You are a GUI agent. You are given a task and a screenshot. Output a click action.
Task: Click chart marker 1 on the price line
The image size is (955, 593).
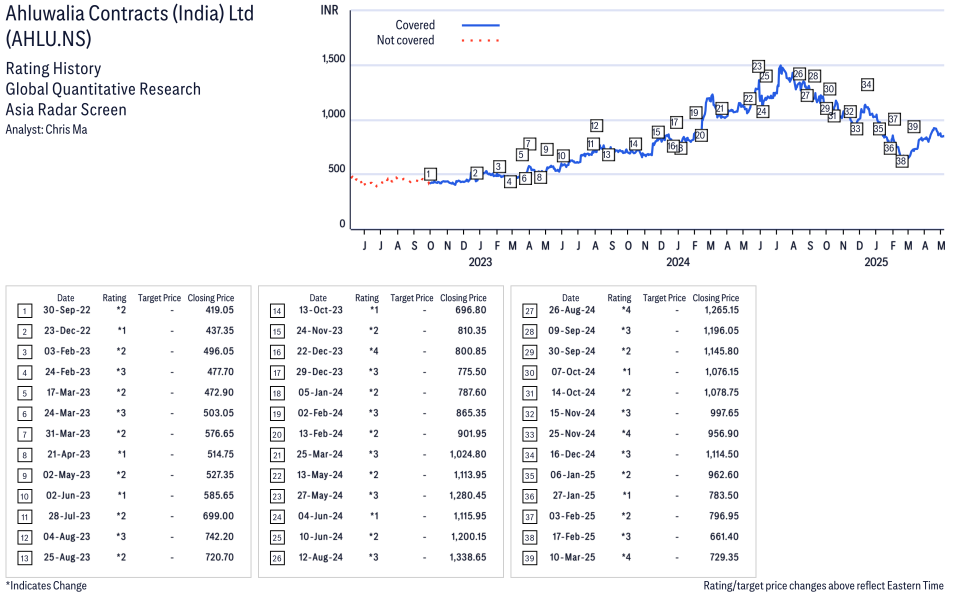click(430, 174)
